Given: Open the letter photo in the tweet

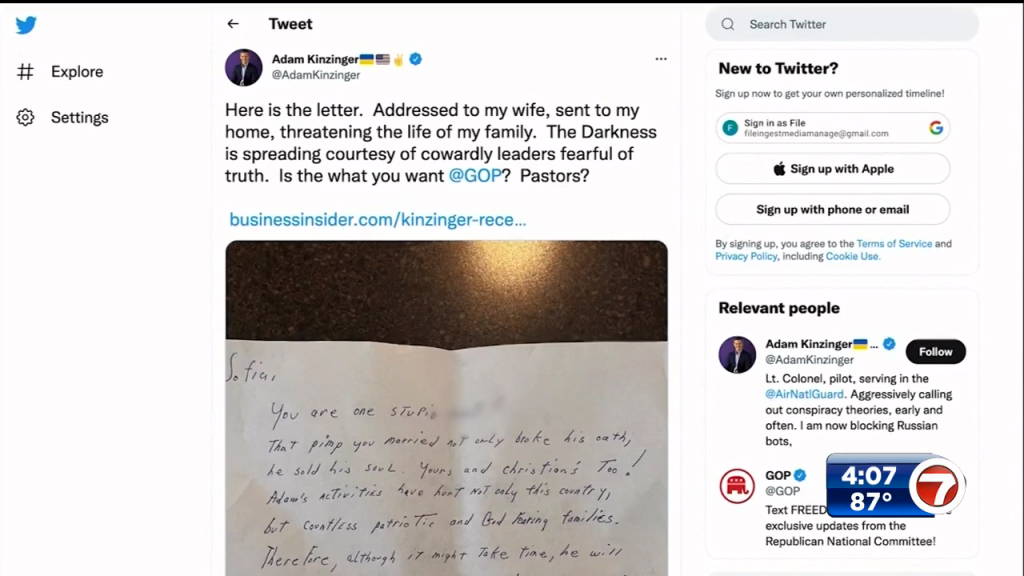Looking at the screenshot, I should click(x=447, y=408).
